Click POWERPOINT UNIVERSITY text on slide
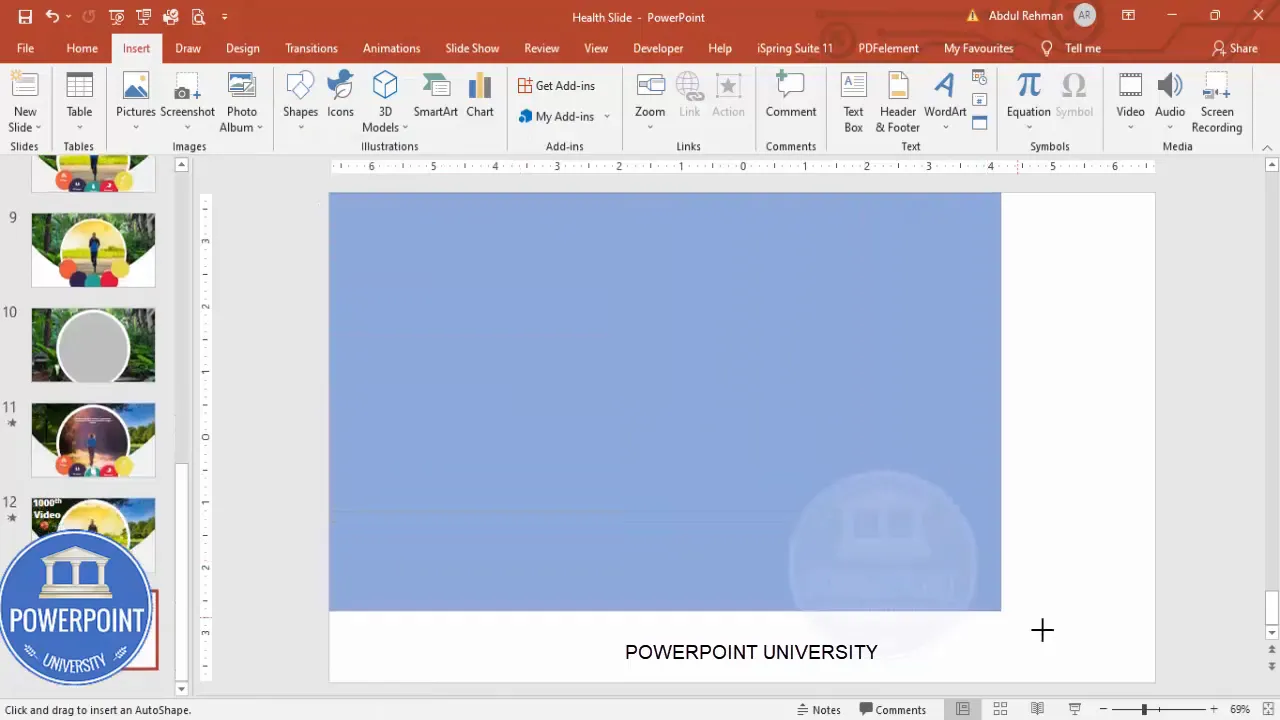This screenshot has height=720, width=1280. pyautogui.click(x=751, y=652)
